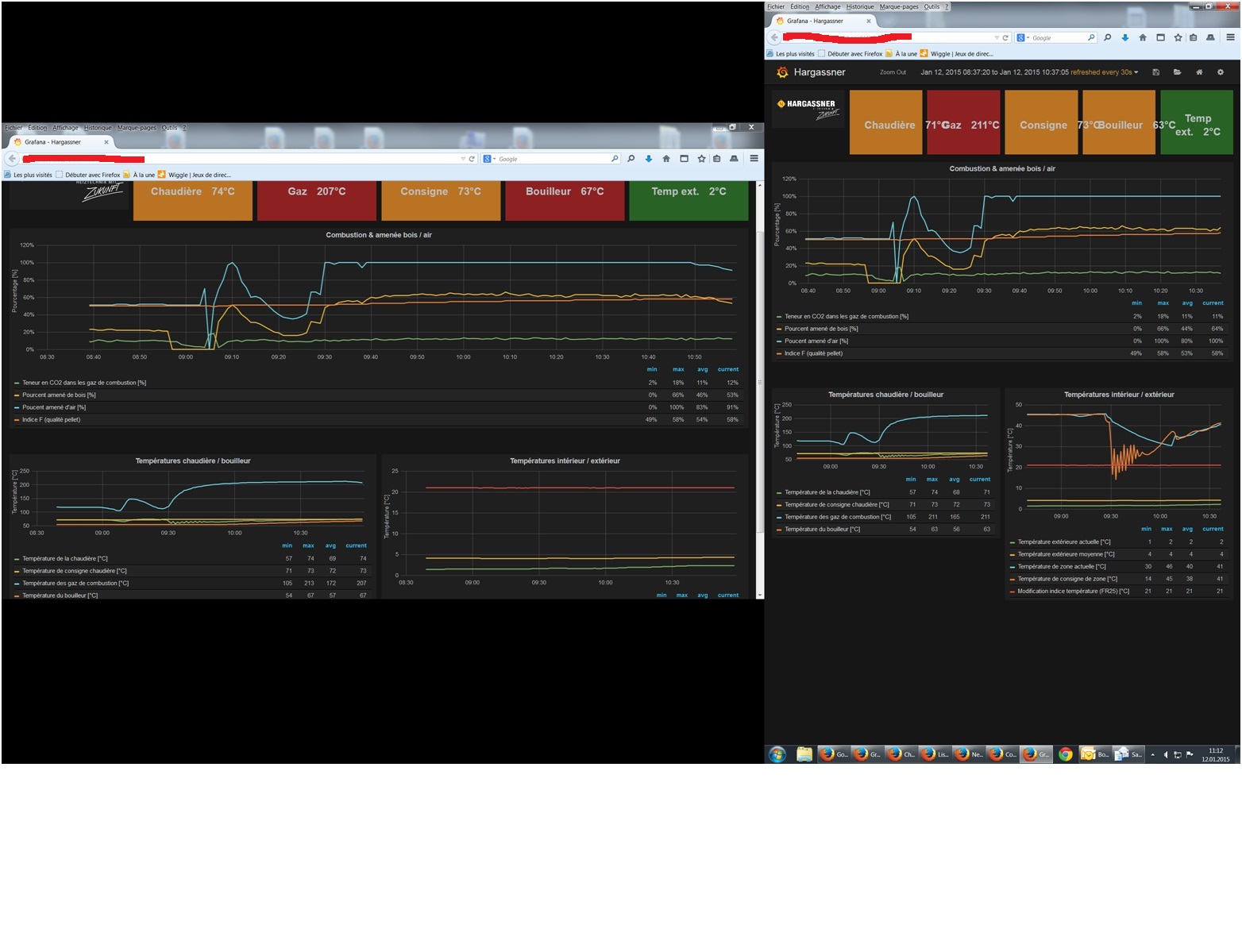1242x952 pixels.
Task: Toggle 'Modification indice température (FR25)' legend series
Action: (x=1073, y=592)
